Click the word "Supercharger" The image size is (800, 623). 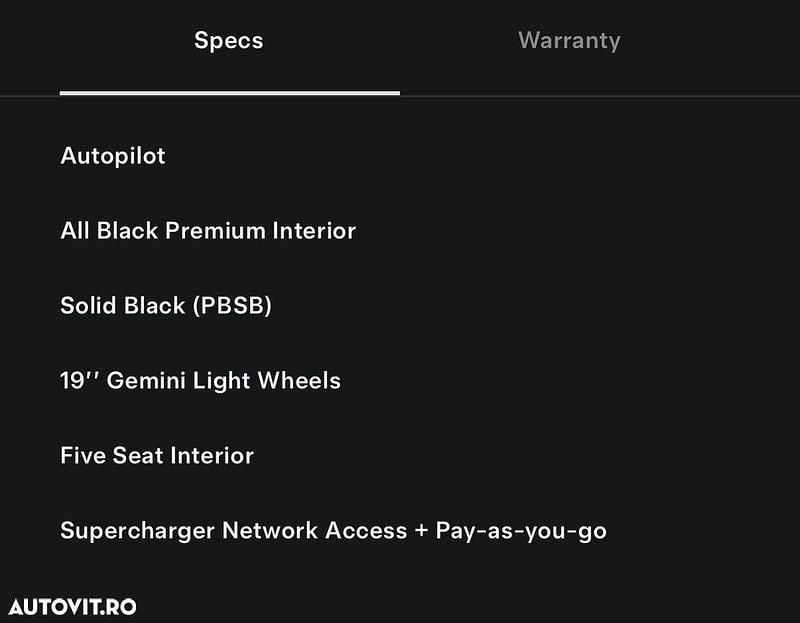[x=137, y=531]
